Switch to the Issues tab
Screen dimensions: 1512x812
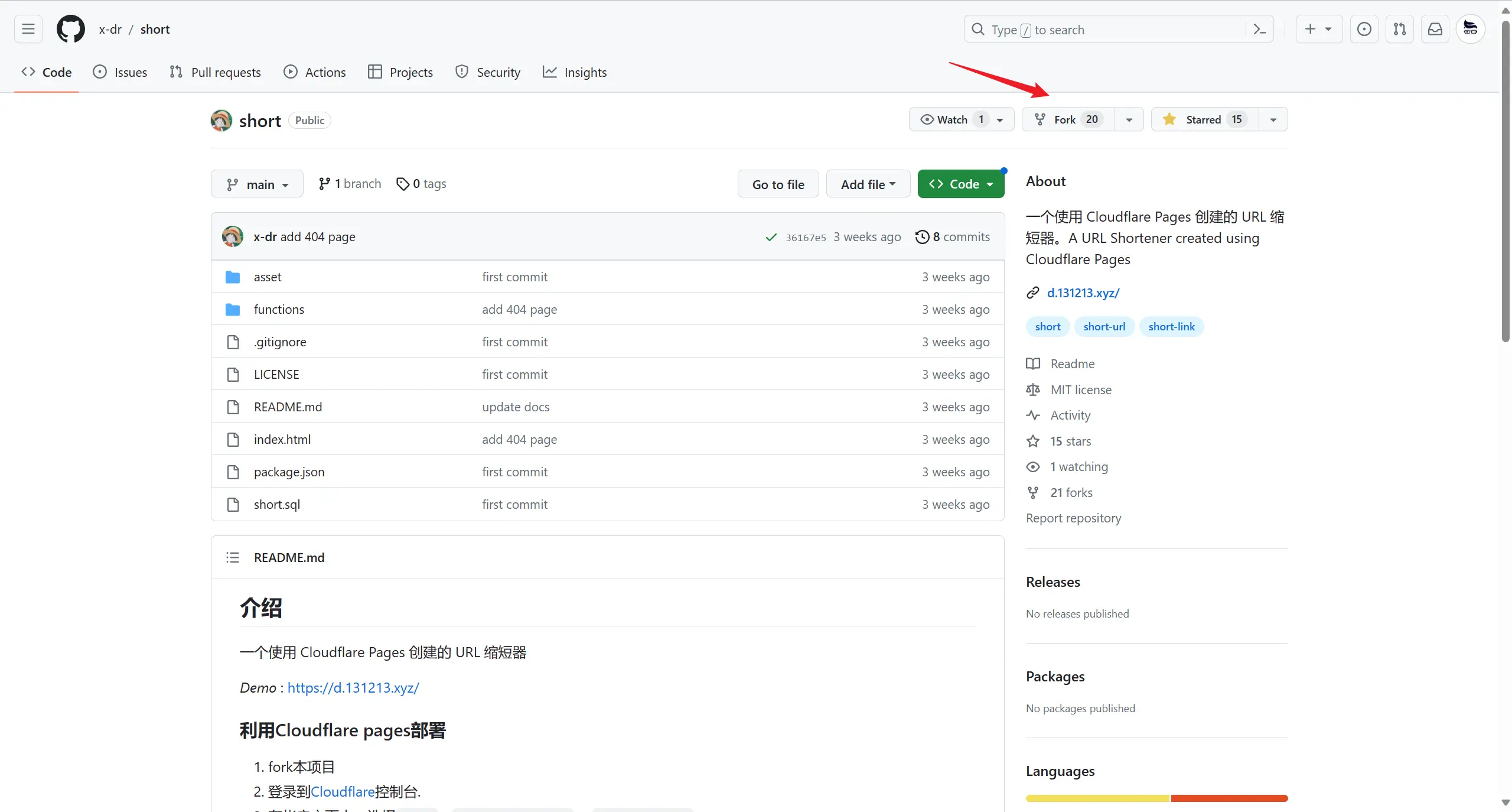120,72
